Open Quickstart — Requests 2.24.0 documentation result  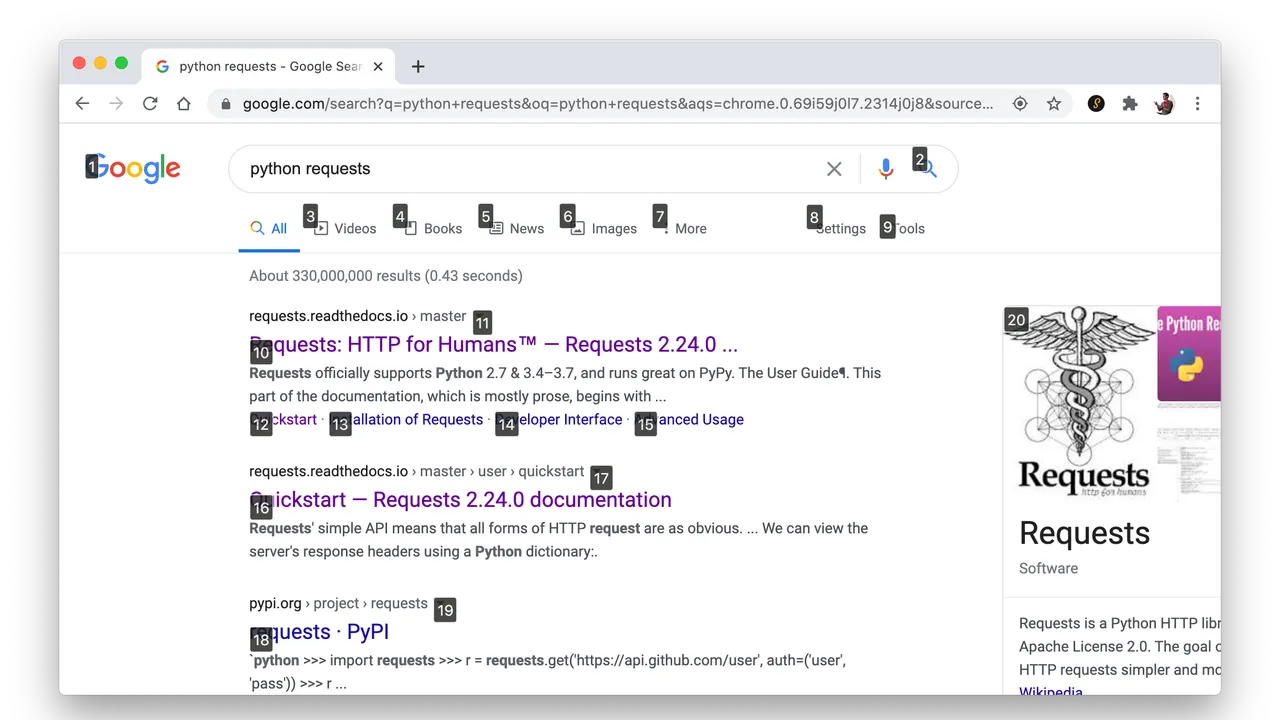tap(461, 499)
